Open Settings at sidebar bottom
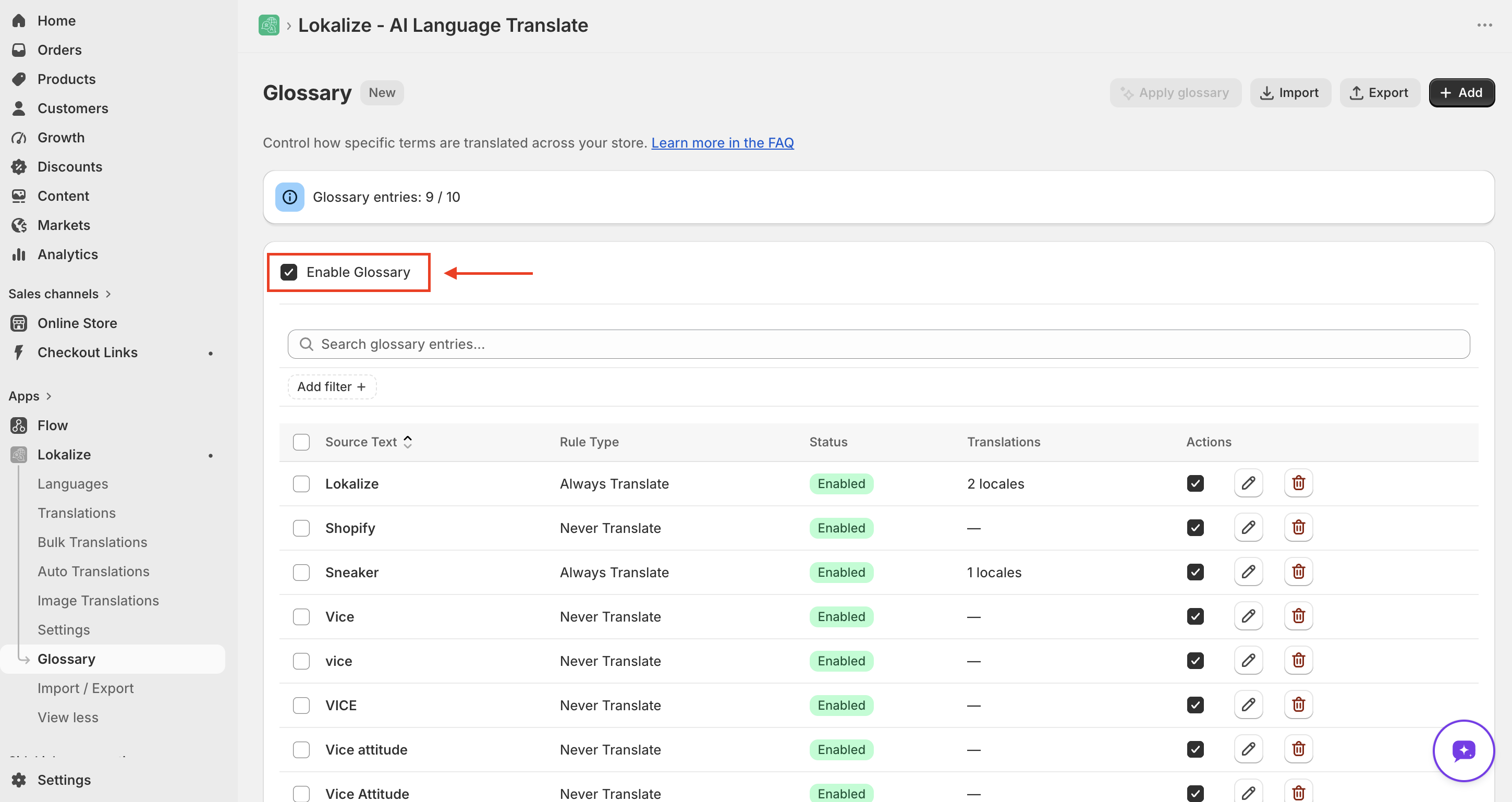Viewport: 1512px width, 802px height. pos(64,780)
